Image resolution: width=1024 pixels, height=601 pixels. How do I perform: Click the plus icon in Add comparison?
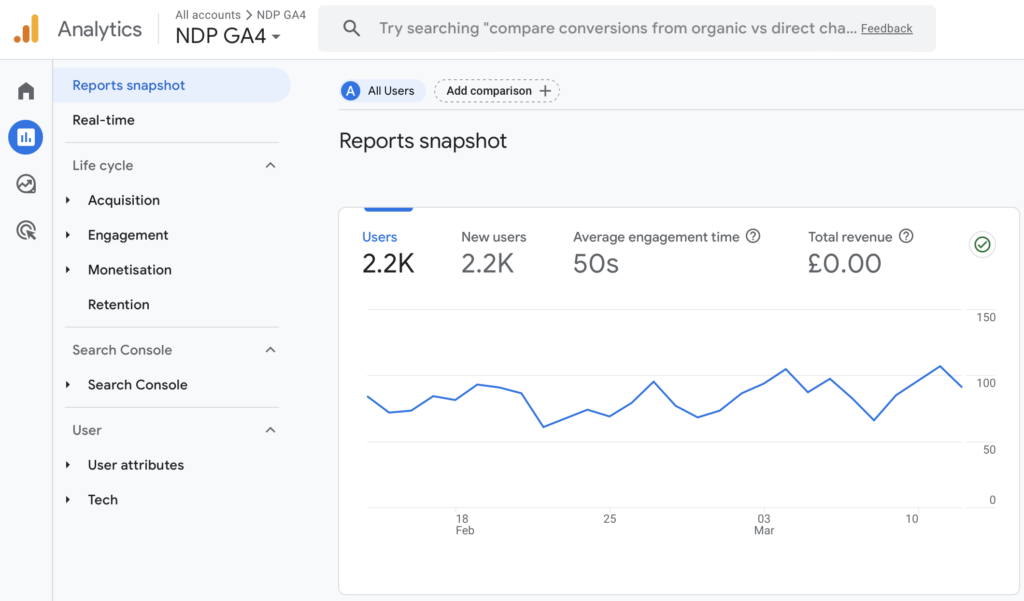pyautogui.click(x=545, y=91)
